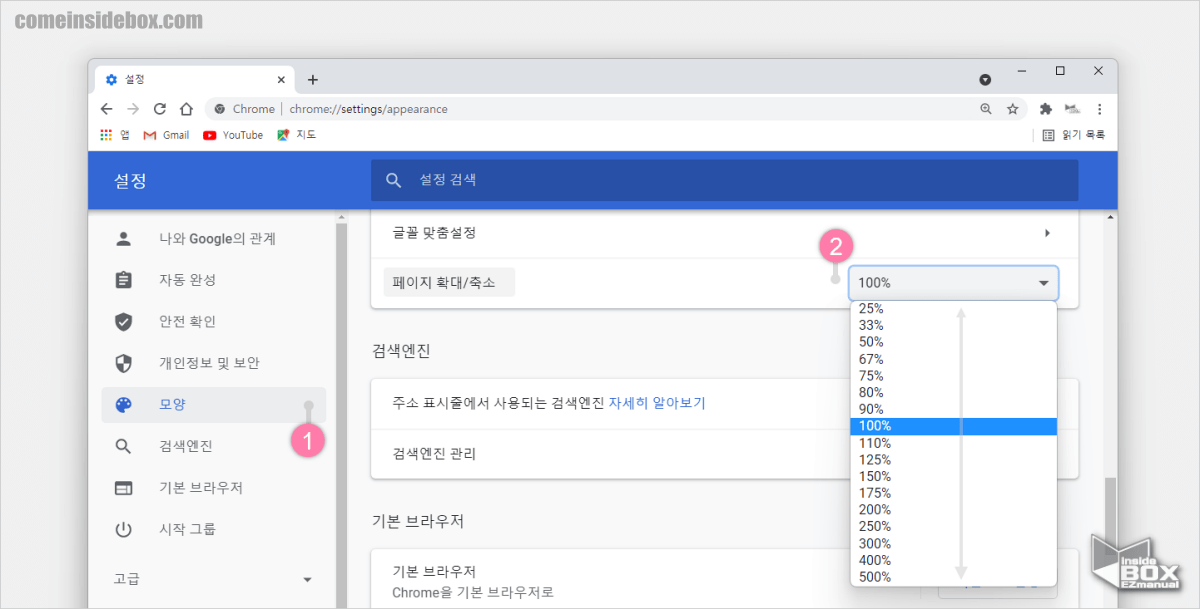Bookmark this page with the star icon
Screen dimensions: 1200x609
(x=1012, y=109)
